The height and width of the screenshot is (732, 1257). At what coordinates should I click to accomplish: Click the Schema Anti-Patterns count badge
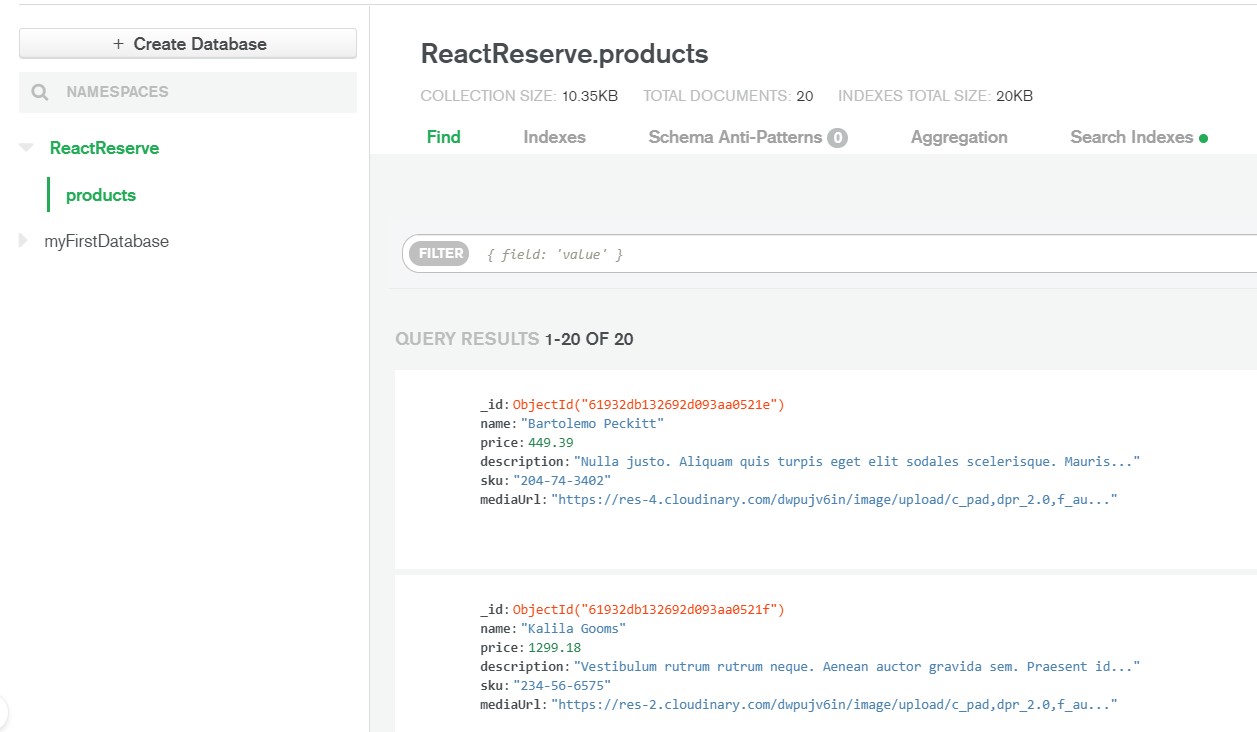[x=837, y=138]
